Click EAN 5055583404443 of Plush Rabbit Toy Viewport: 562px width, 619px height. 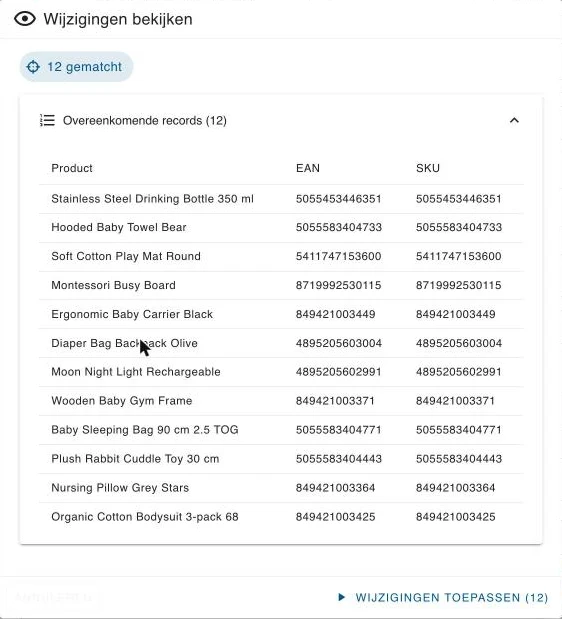(339, 459)
